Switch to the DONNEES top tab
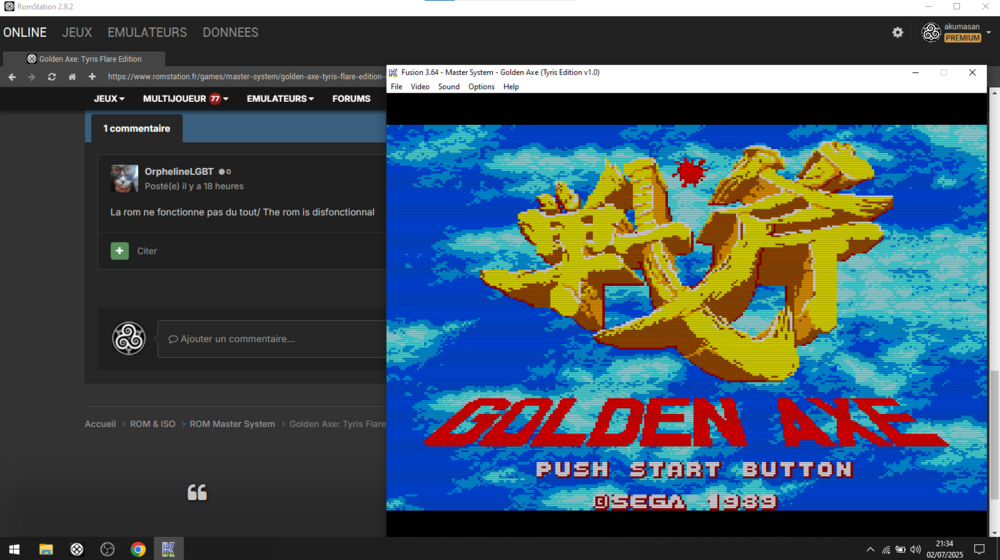The width and height of the screenshot is (1000, 560). [230, 32]
